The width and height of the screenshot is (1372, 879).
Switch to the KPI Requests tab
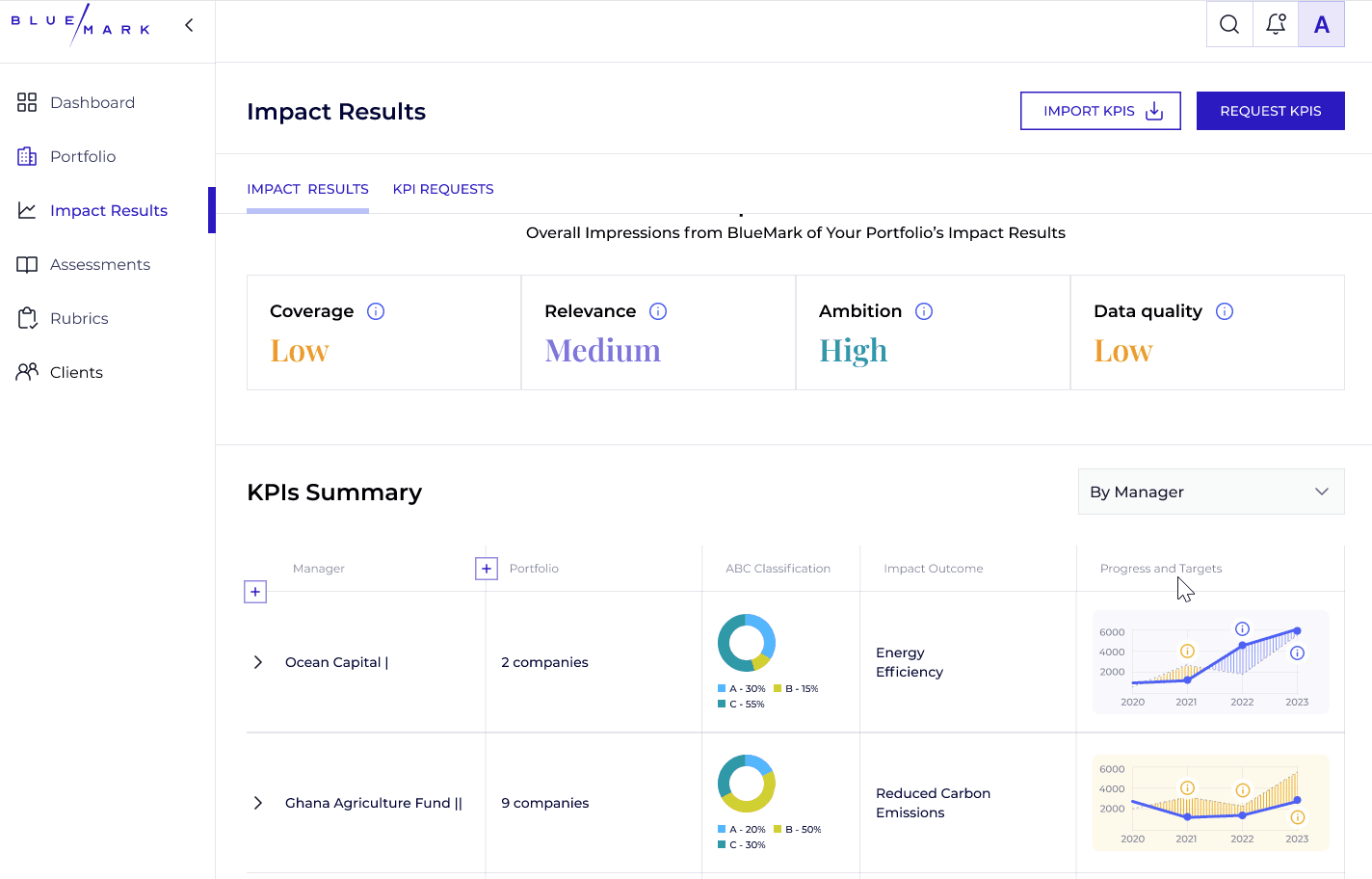click(x=443, y=189)
